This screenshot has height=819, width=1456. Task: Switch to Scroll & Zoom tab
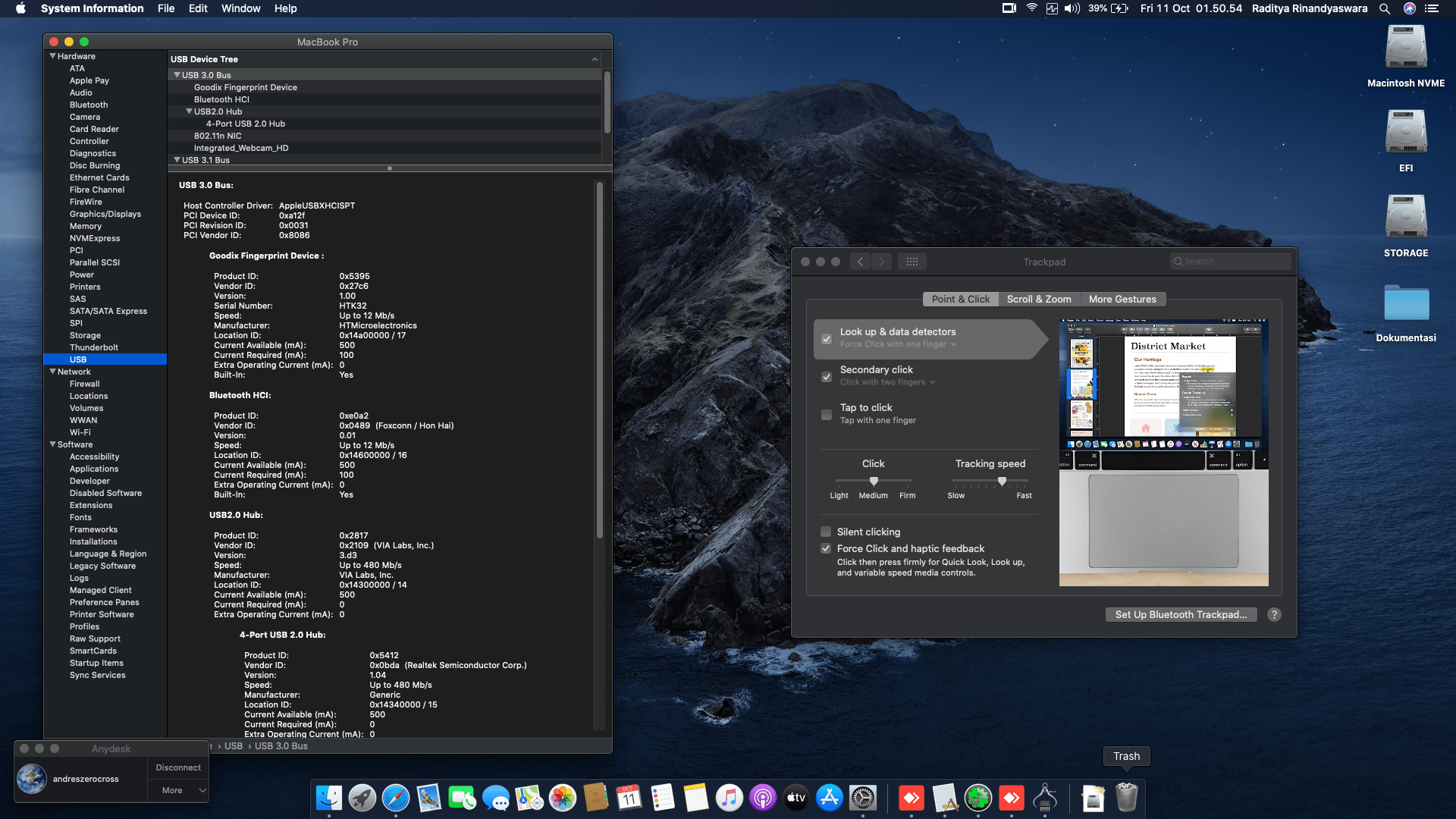coord(1039,300)
